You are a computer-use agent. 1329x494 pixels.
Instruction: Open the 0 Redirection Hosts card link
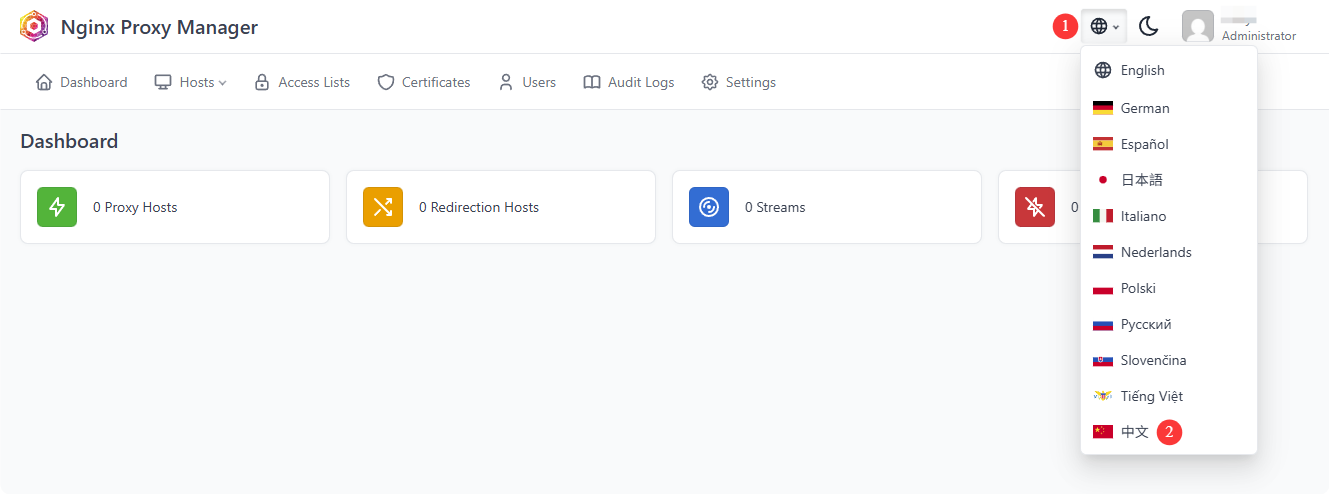484,207
